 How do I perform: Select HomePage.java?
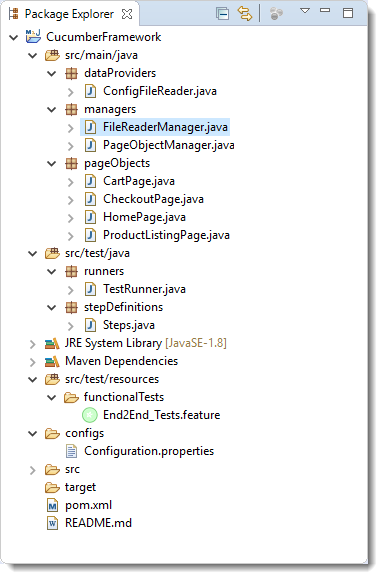pyautogui.click(x=144, y=217)
